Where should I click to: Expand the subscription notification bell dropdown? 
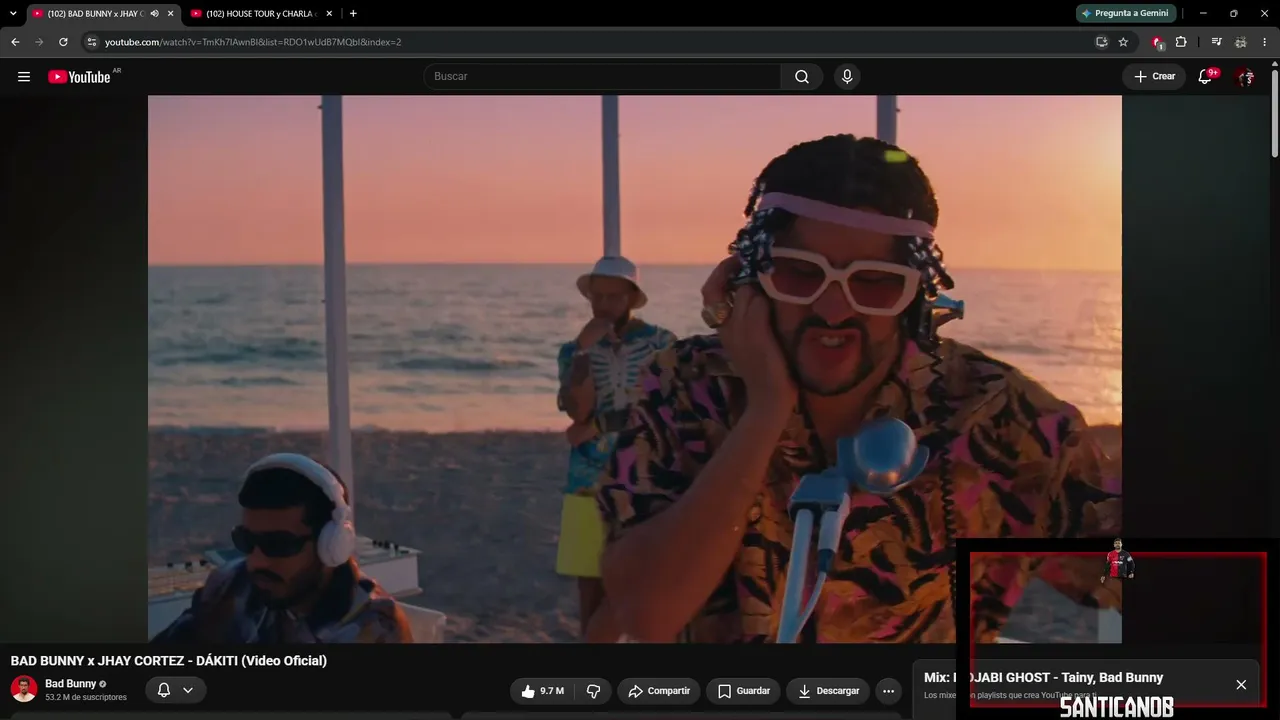tap(176, 690)
